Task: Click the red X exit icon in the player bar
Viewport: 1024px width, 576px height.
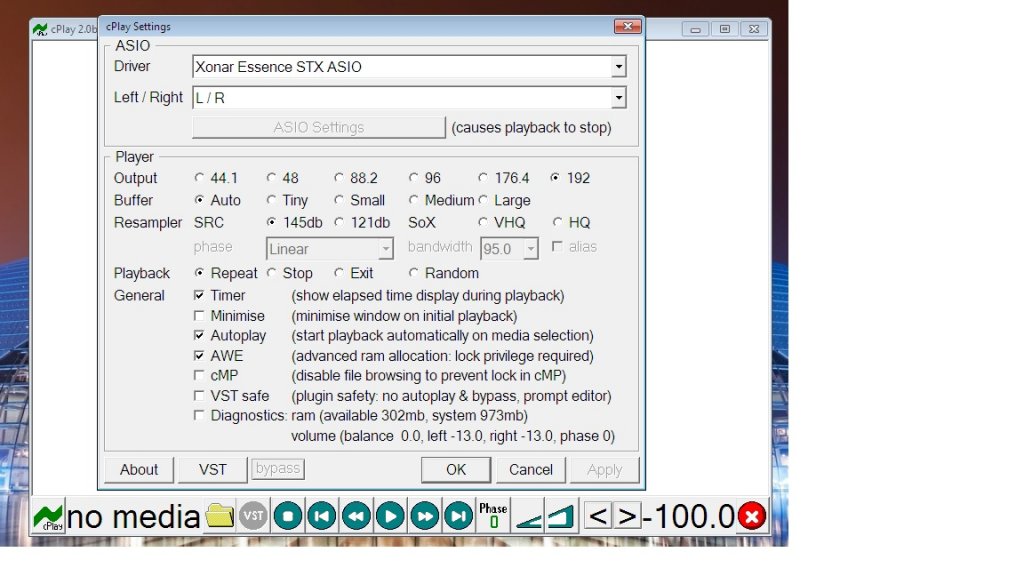Action: [x=752, y=517]
